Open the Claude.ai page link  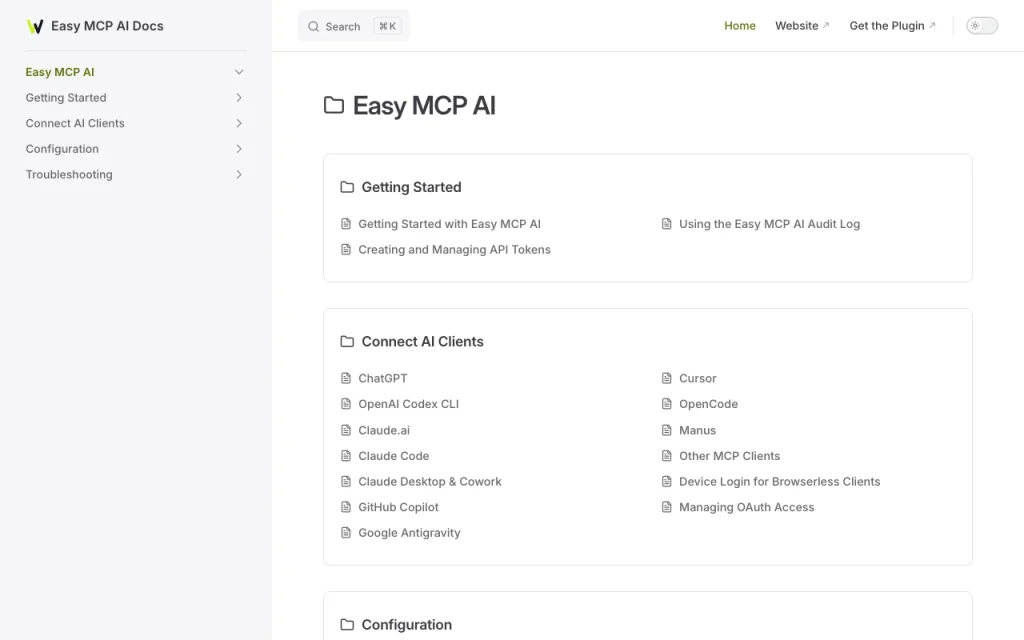(x=384, y=430)
